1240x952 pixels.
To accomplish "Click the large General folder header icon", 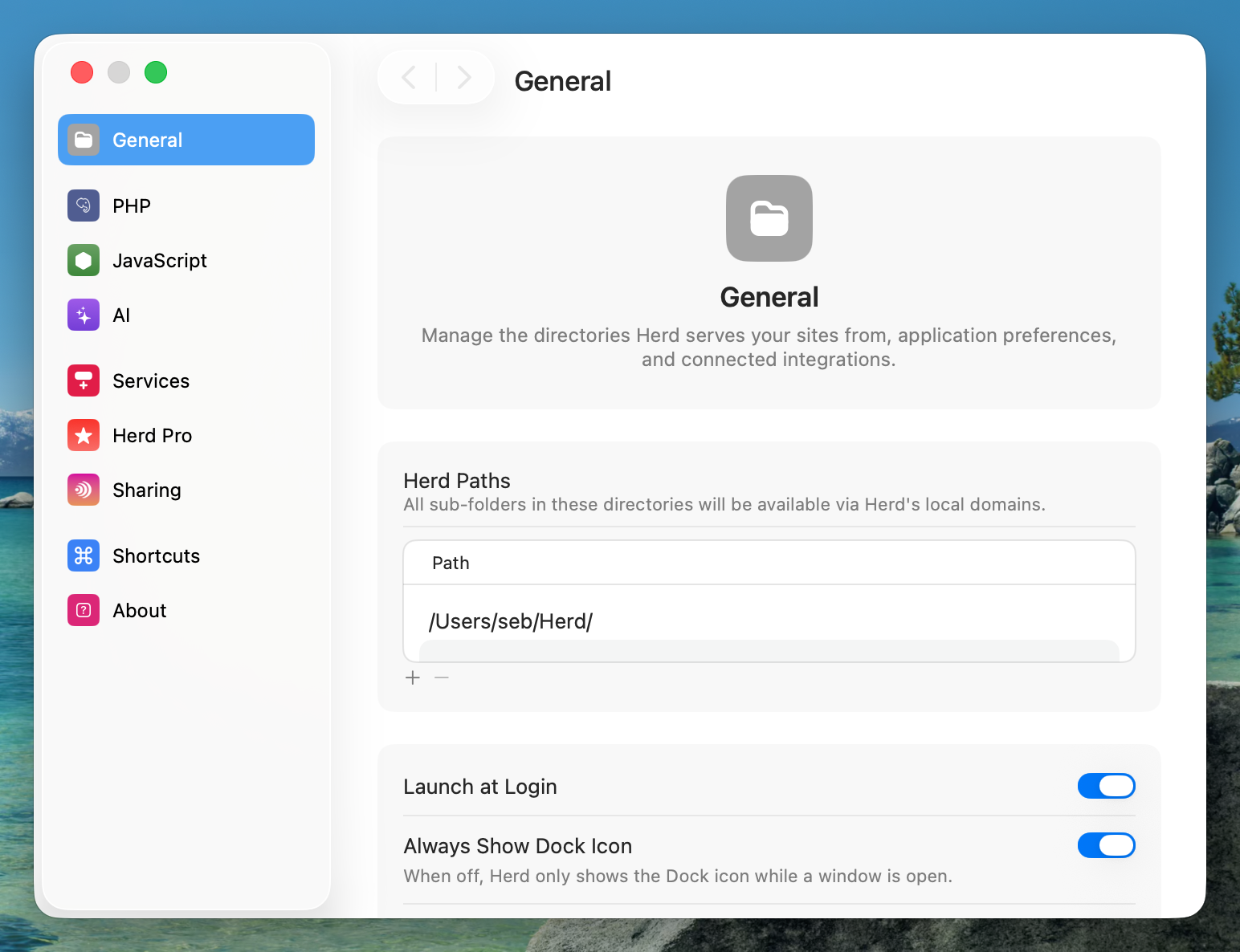I will point(769,218).
